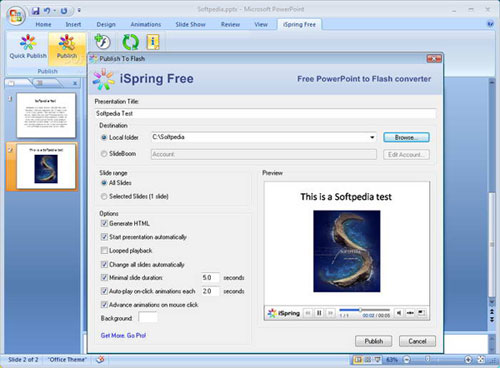Toggle Minimal slide duration checkbox
The width and height of the screenshot is (500, 368).
(104, 277)
